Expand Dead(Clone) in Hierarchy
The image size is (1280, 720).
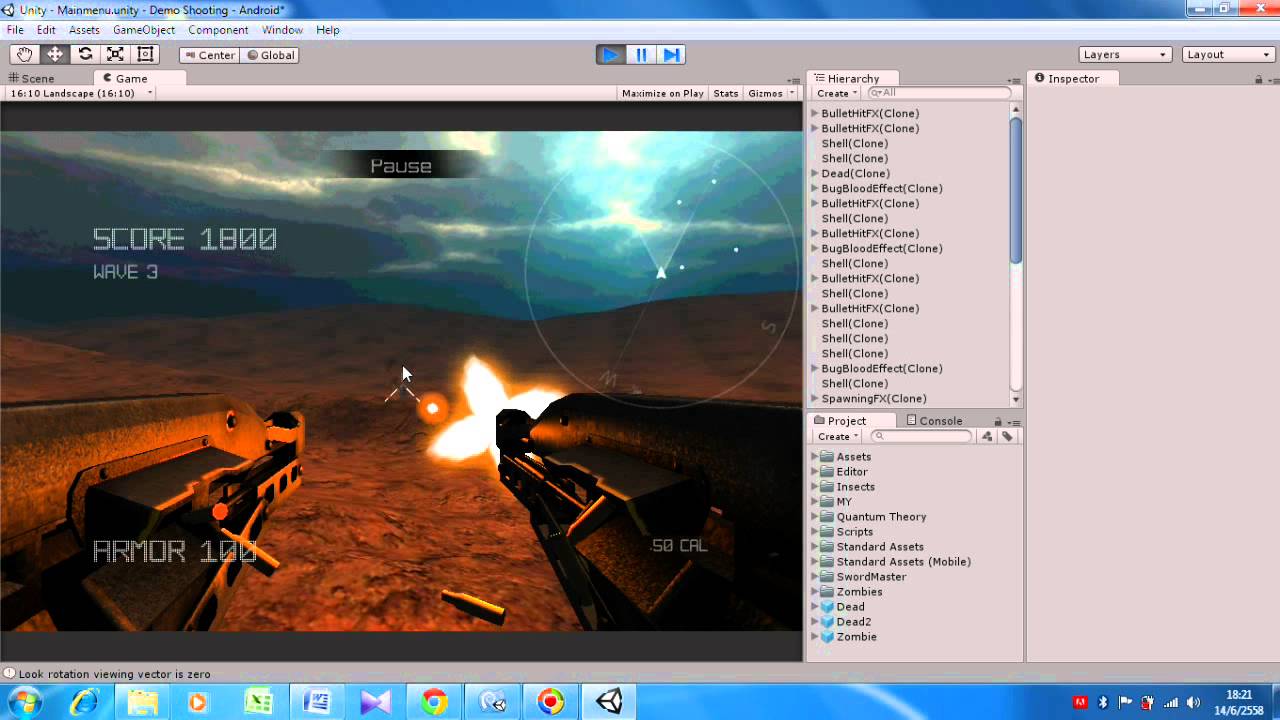tap(814, 173)
